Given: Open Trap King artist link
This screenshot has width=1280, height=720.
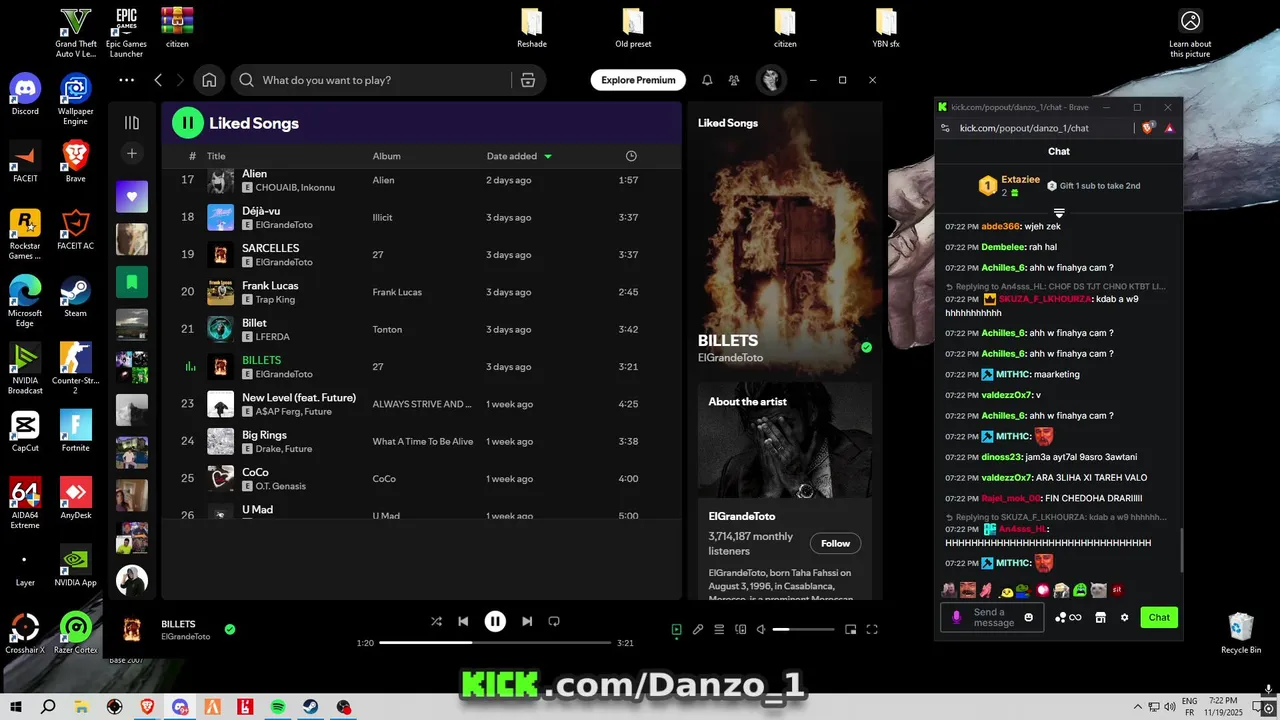Looking at the screenshot, I should (x=277, y=300).
